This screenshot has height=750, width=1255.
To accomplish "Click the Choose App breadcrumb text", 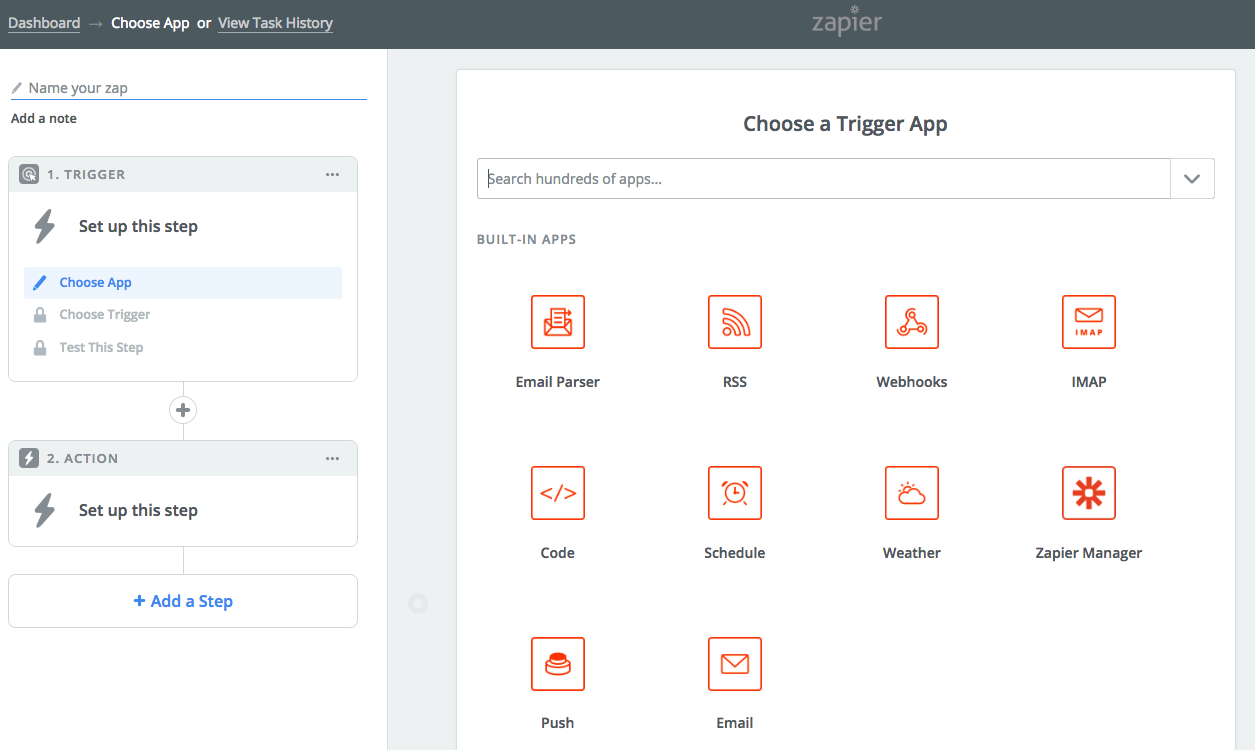I will point(150,23).
